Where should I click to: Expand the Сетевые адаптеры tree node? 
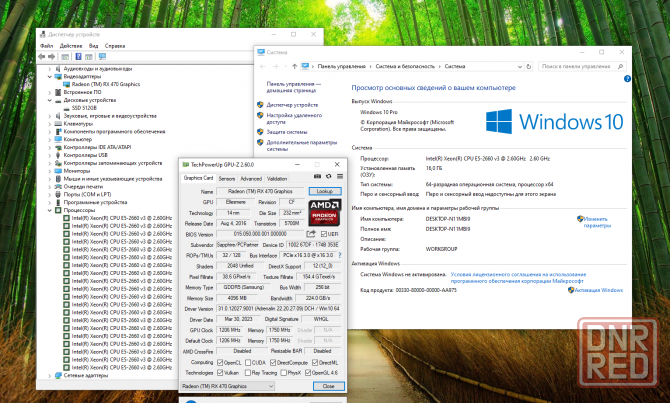(50, 376)
